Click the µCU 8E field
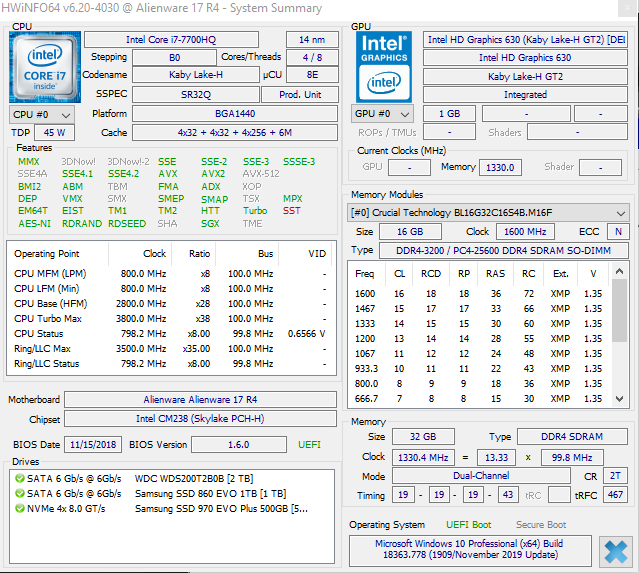 (x=312, y=75)
